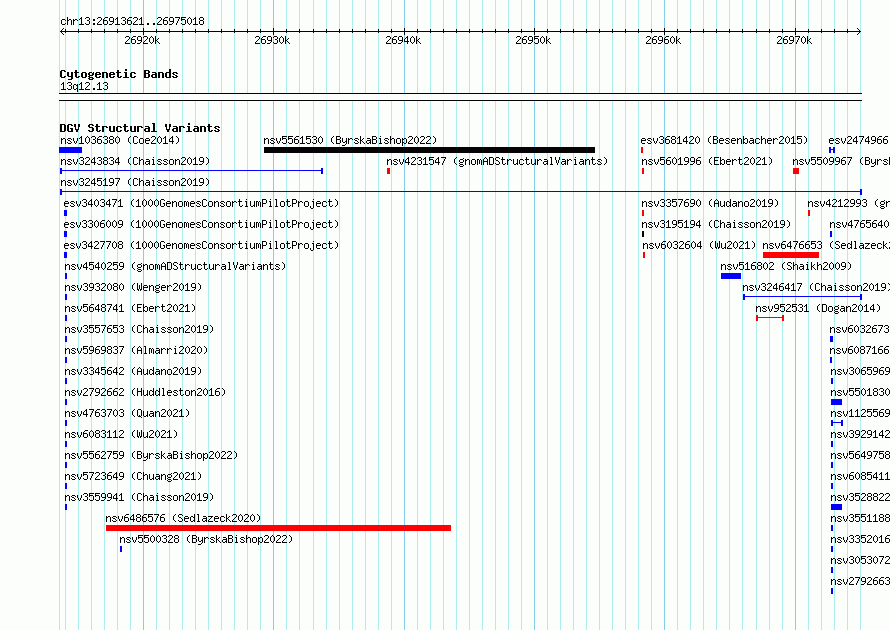890x630 pixels.
Task: Click the nsv1036380 (Coe2014) variant label
Action: [x=120, y=140]
